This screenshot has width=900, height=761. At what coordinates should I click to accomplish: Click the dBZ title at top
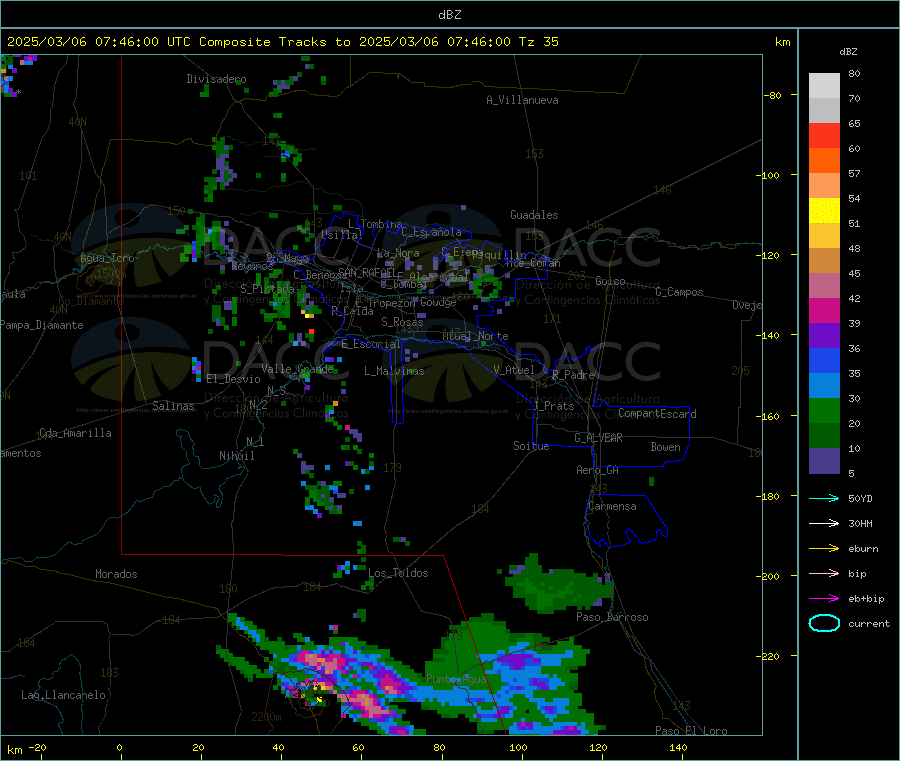tap(449, 15)
